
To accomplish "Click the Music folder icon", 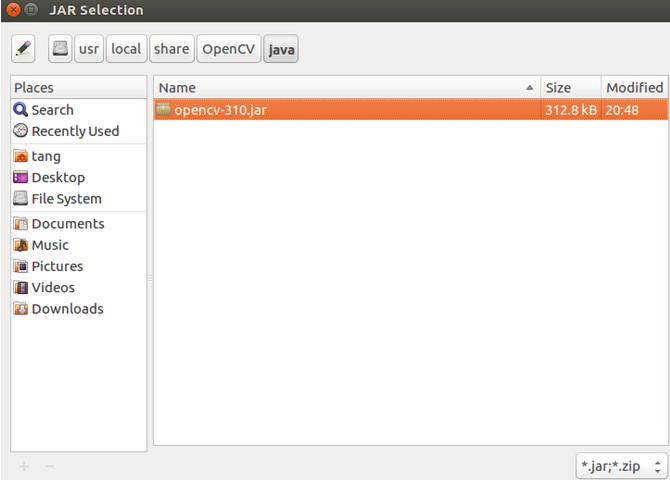I will tap(20, 245).
